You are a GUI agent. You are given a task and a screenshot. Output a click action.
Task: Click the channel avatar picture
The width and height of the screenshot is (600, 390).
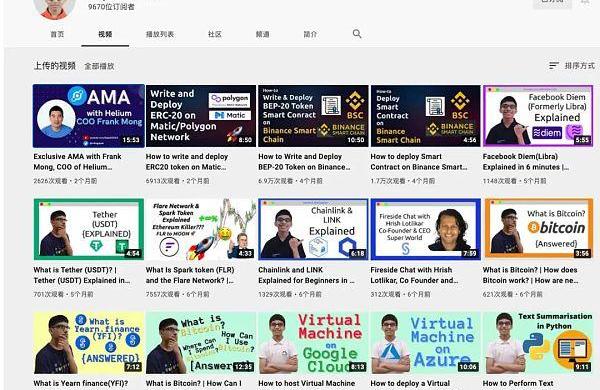pos(54,8)
